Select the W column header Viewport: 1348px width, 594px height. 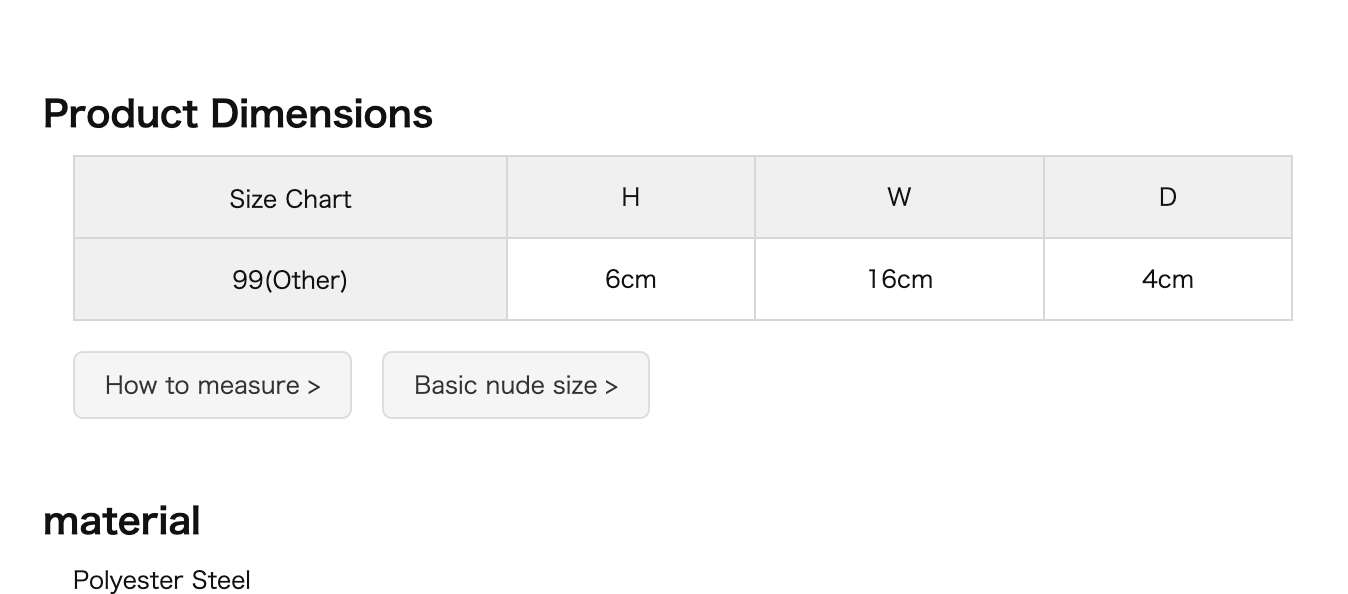pyautogui.click(x=899, y=198)
